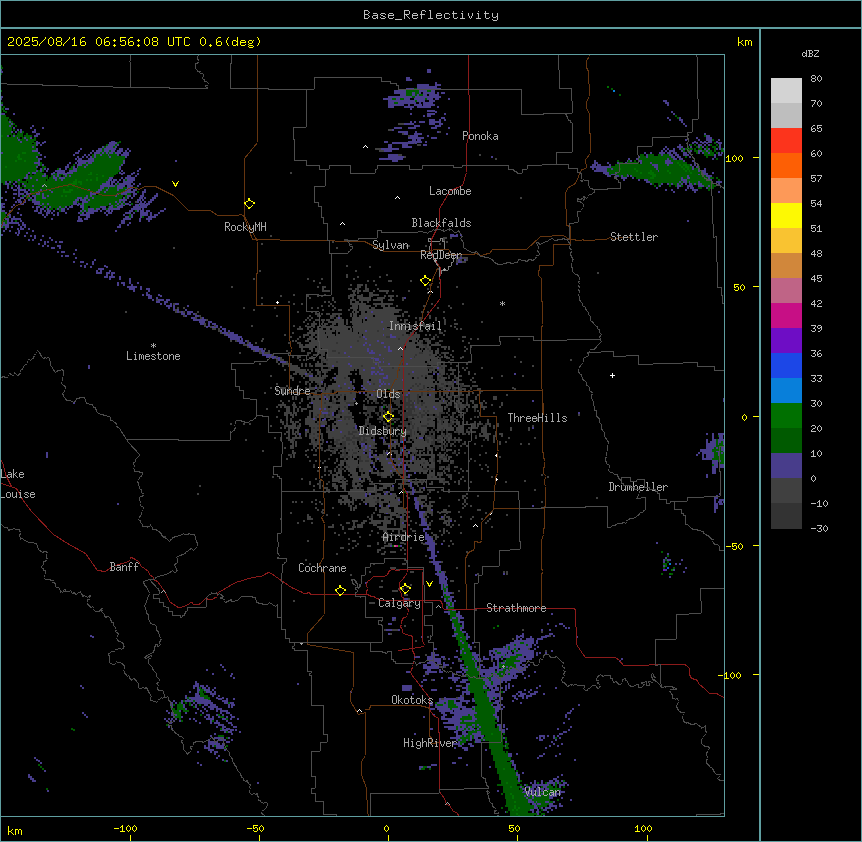Click the 80 value on the dBZ scale
Screen dimensions: 862x842
point(816,79)
